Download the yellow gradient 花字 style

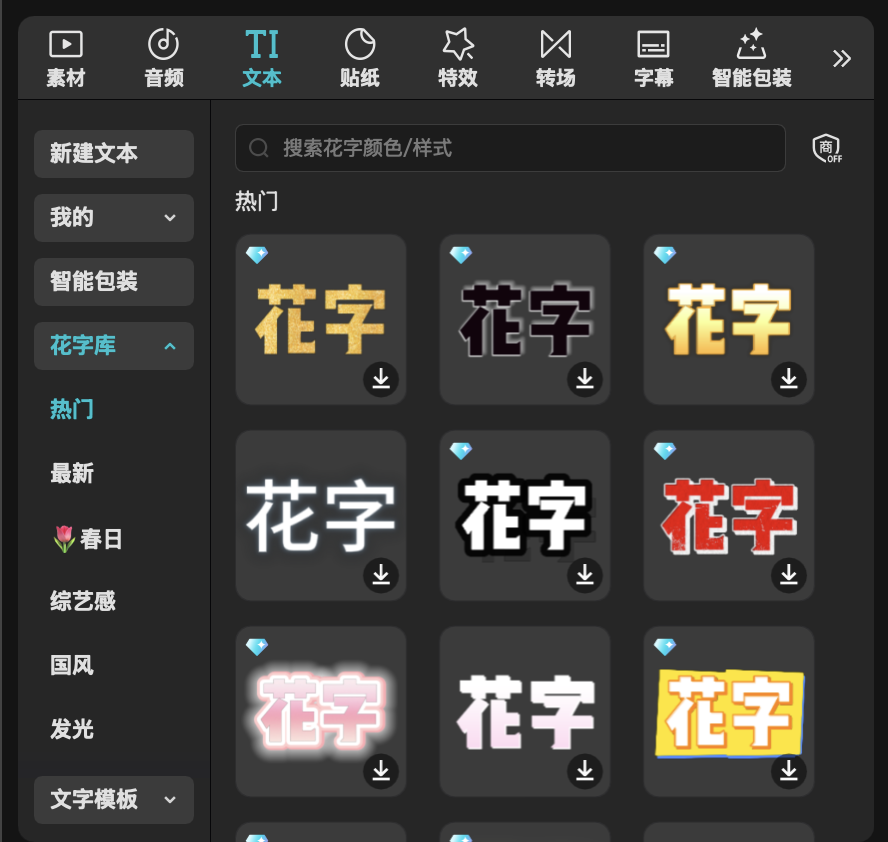[x=789, y=379]
